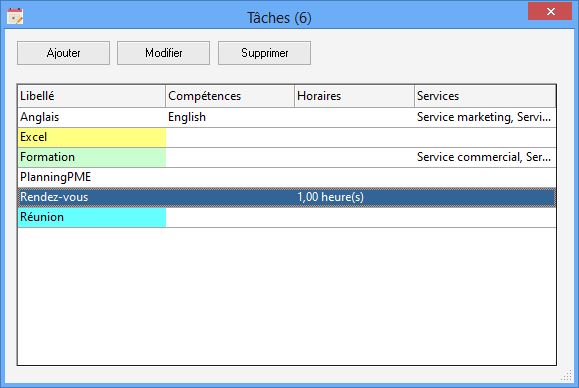Click the 1,00 heure(s) cell
Screen dimensions: 579x388
354,197
